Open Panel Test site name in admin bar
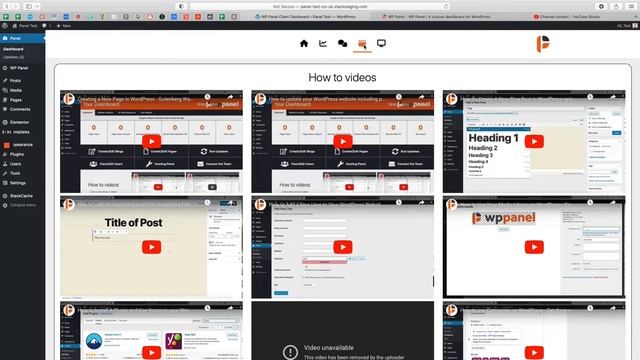This screenshot has height=360, width=640. 25,25
